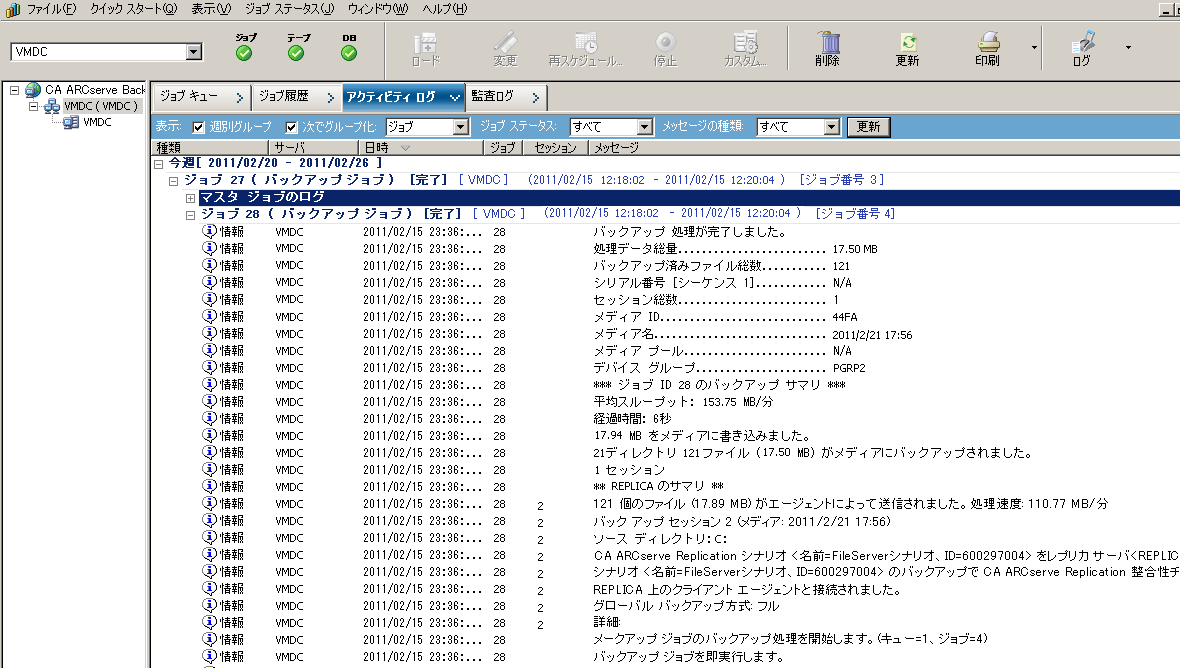
Task: Select the 平均スループット: 153.75 MB/分 message
Action: [x=683, y=402]
